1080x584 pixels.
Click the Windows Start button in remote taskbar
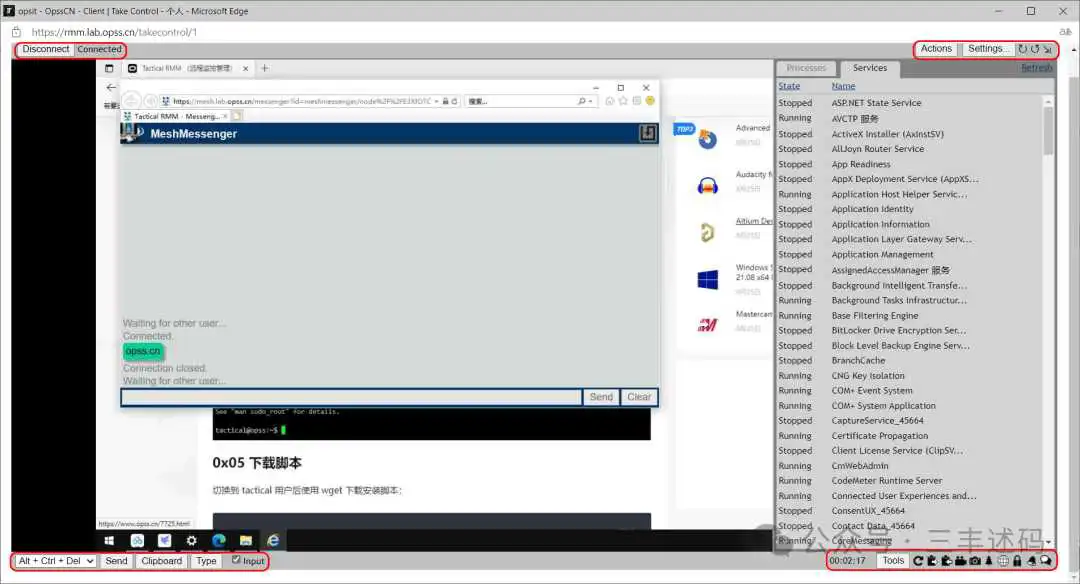pos(109,541)
